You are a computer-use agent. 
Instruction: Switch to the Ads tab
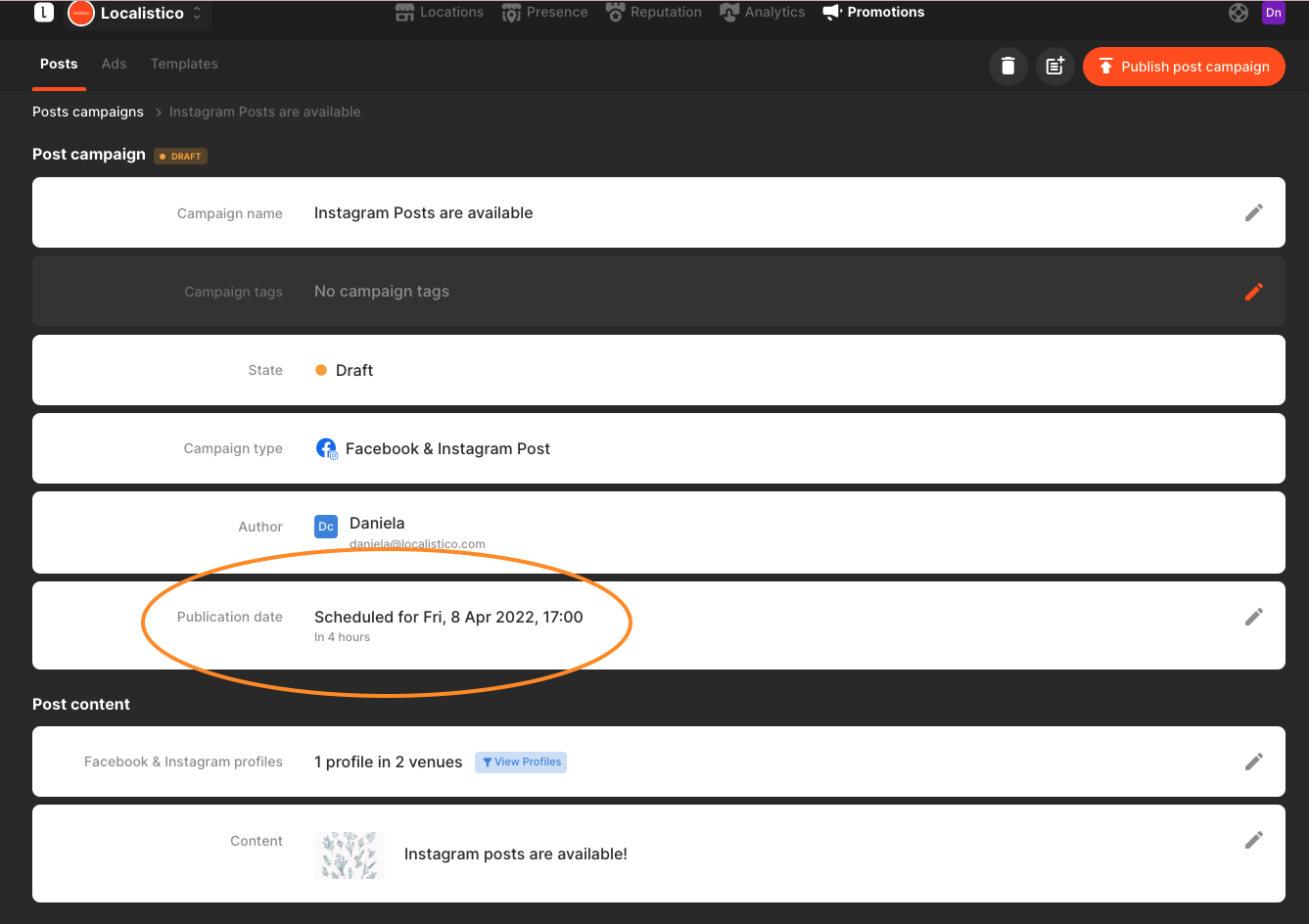tap(114, 64)
